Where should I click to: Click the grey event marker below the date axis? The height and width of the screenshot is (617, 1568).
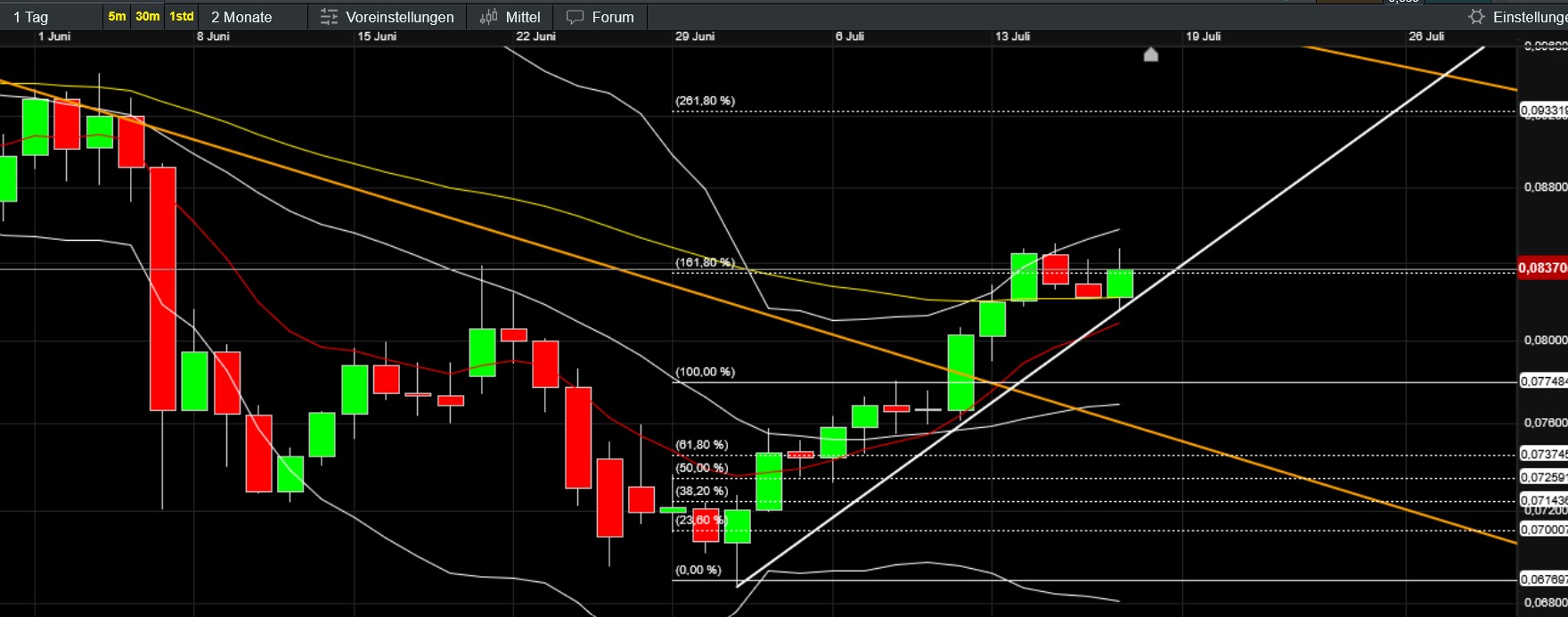click(x=1151, y=54)
